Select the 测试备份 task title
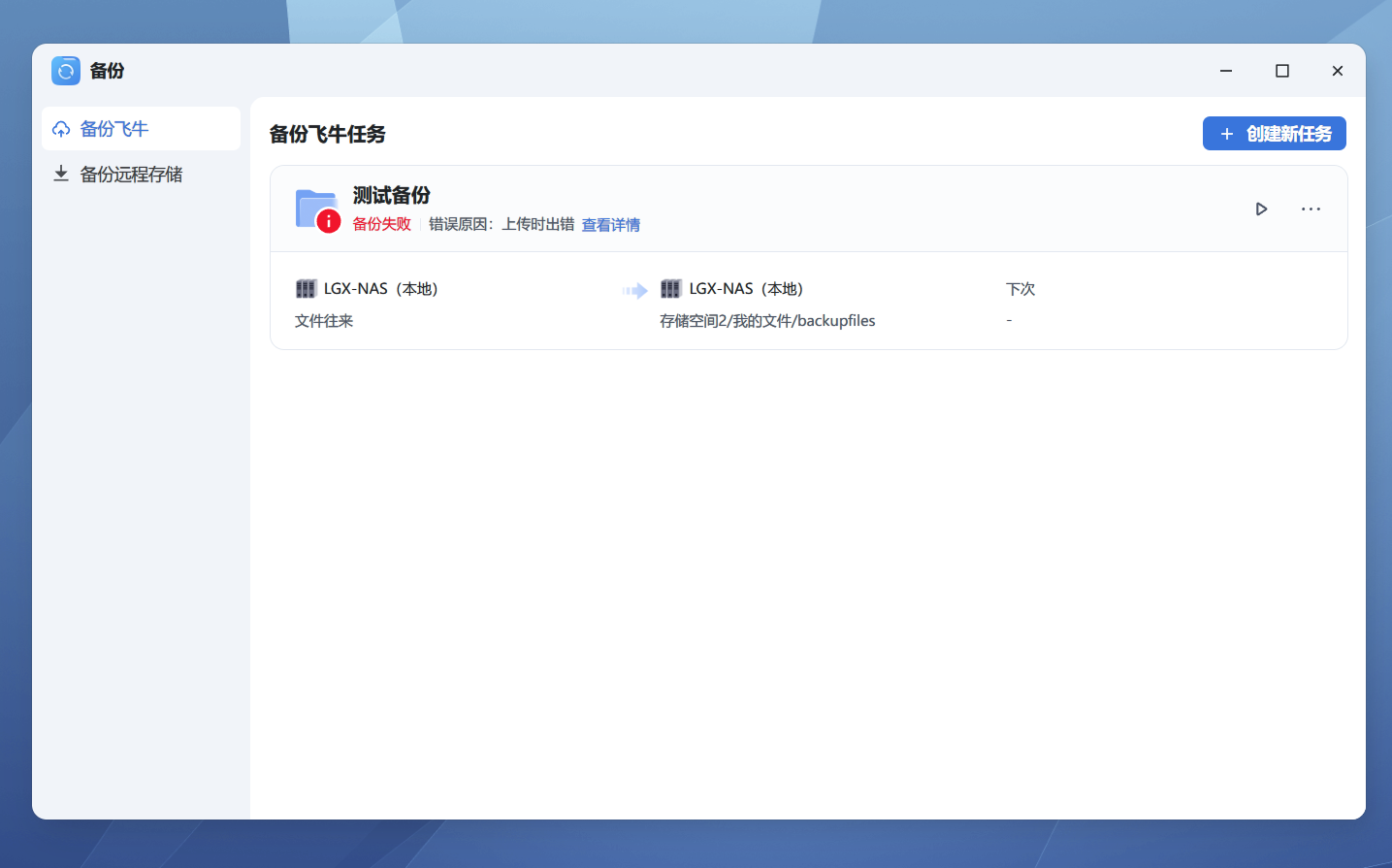Viewport: 1392px width, 868px height. click(x=392, y=195)
